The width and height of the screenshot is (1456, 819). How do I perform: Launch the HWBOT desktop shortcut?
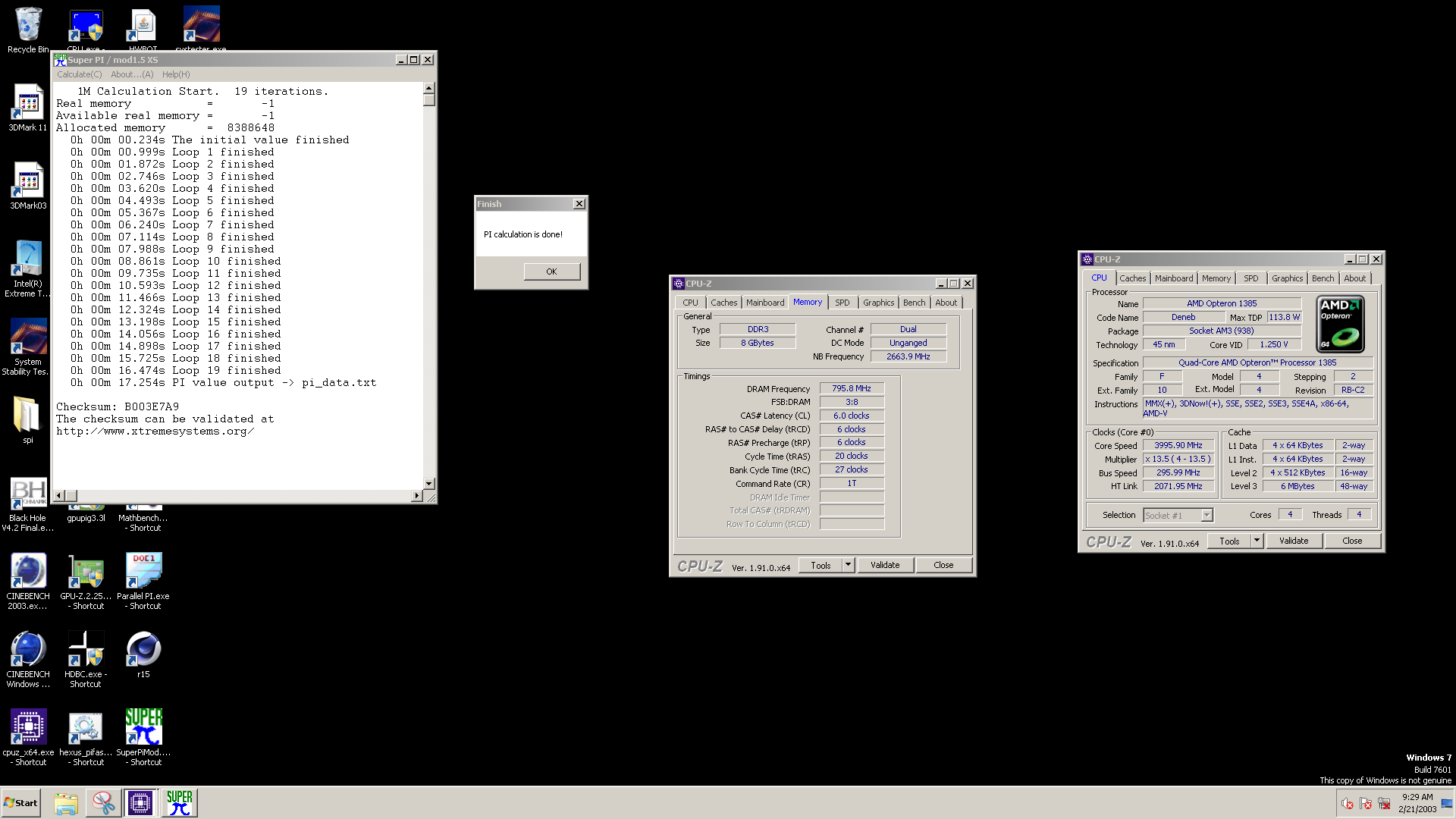[x=143, y=30]
